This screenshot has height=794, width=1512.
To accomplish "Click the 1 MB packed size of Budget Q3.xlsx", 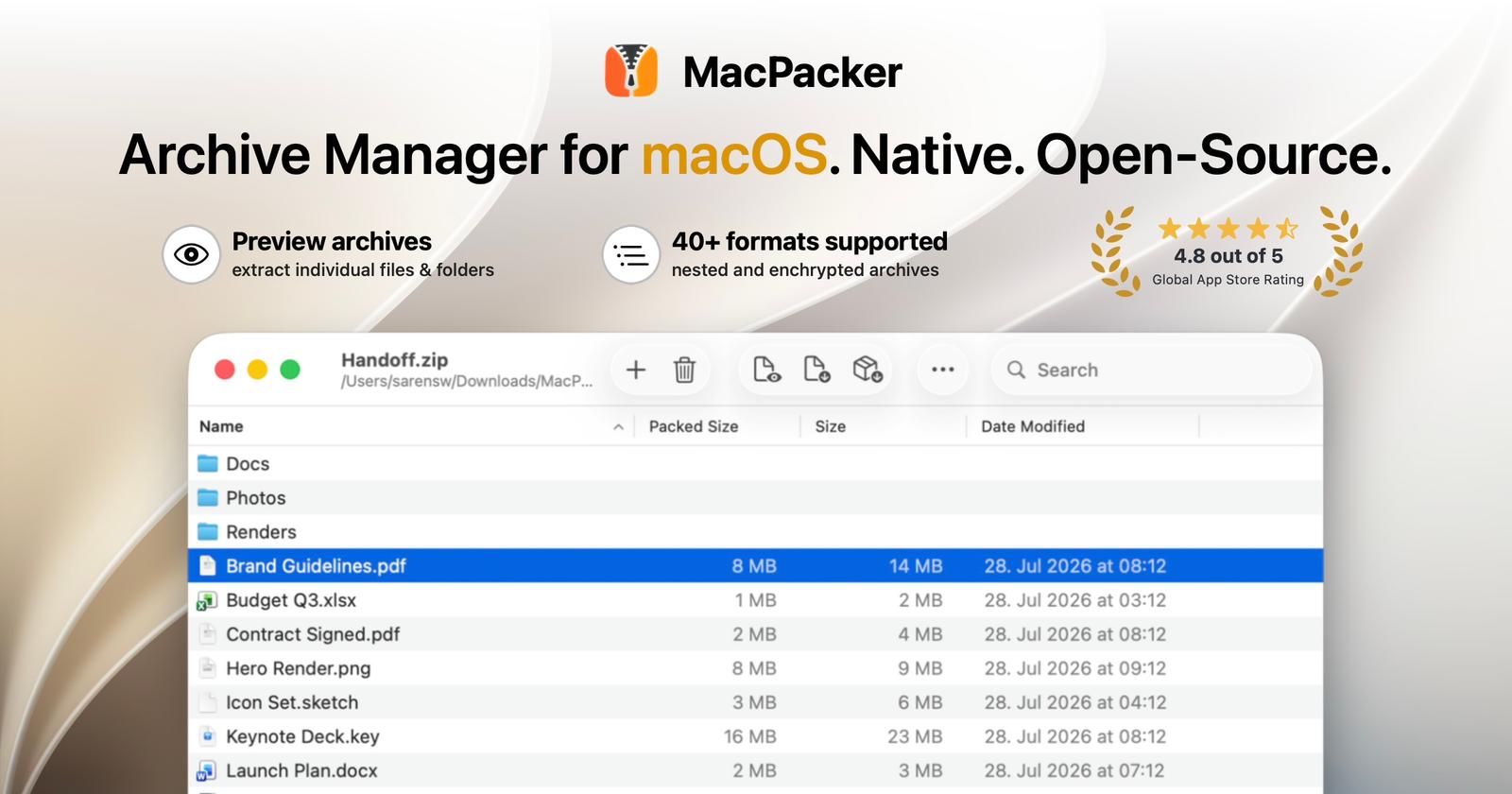I will coord(756,600).
